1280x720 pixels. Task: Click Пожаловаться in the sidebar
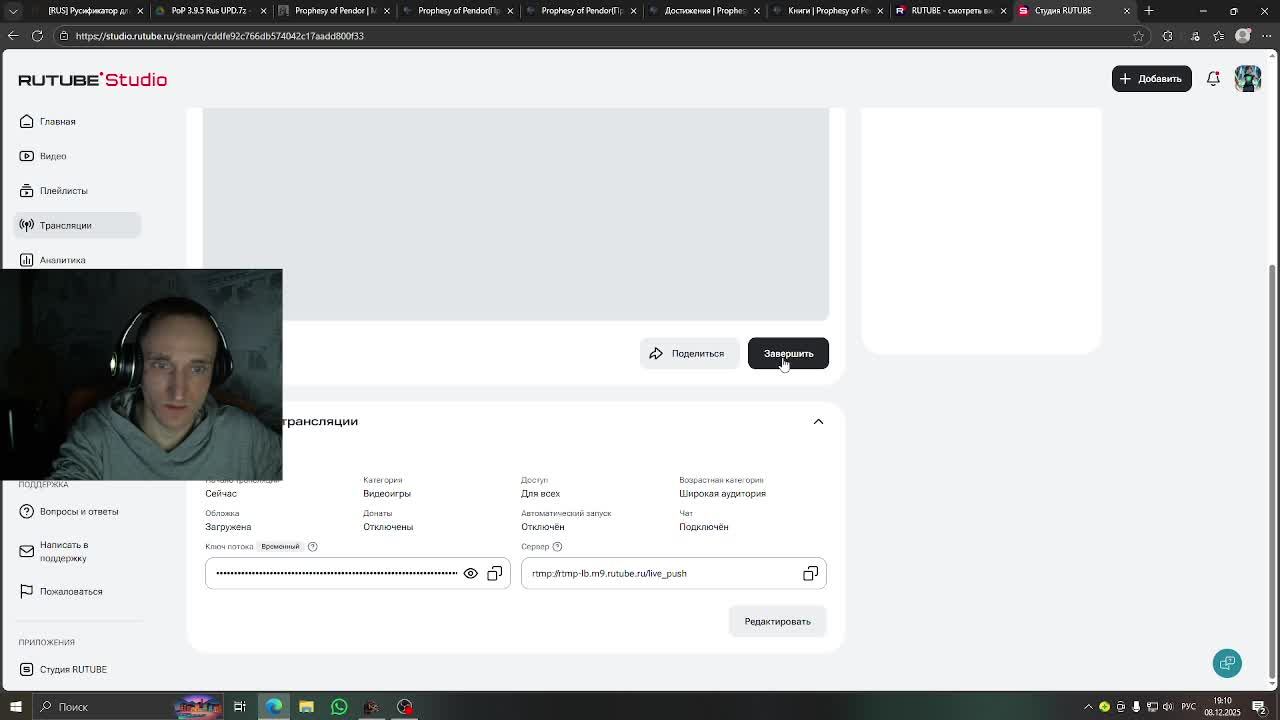pyautogui.click(x=78, y=591)
